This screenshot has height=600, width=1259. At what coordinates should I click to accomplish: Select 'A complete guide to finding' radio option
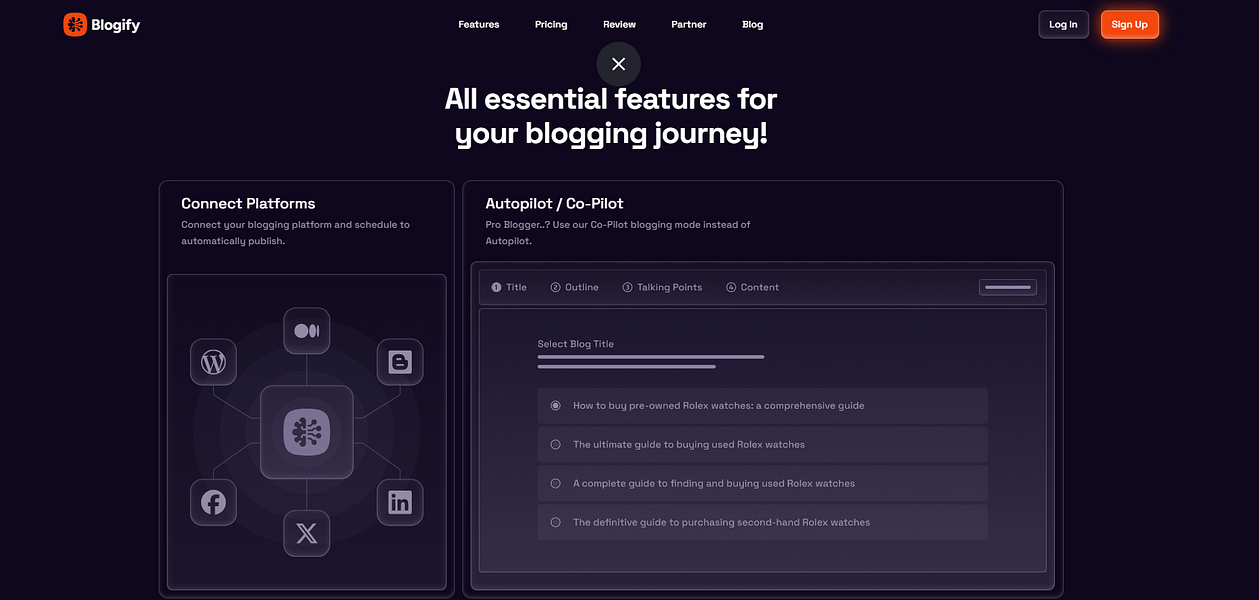[556, 483]
